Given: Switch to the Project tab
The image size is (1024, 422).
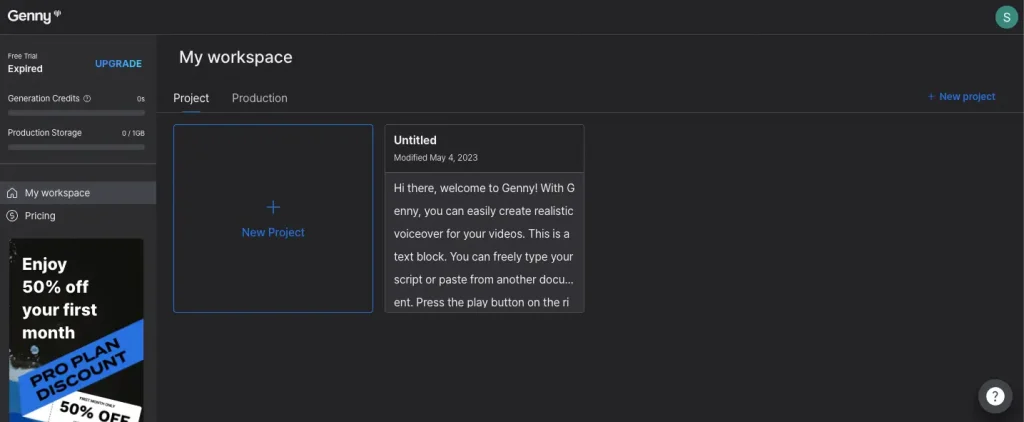Looking at the screenshot, I should (x=191, y=98).
